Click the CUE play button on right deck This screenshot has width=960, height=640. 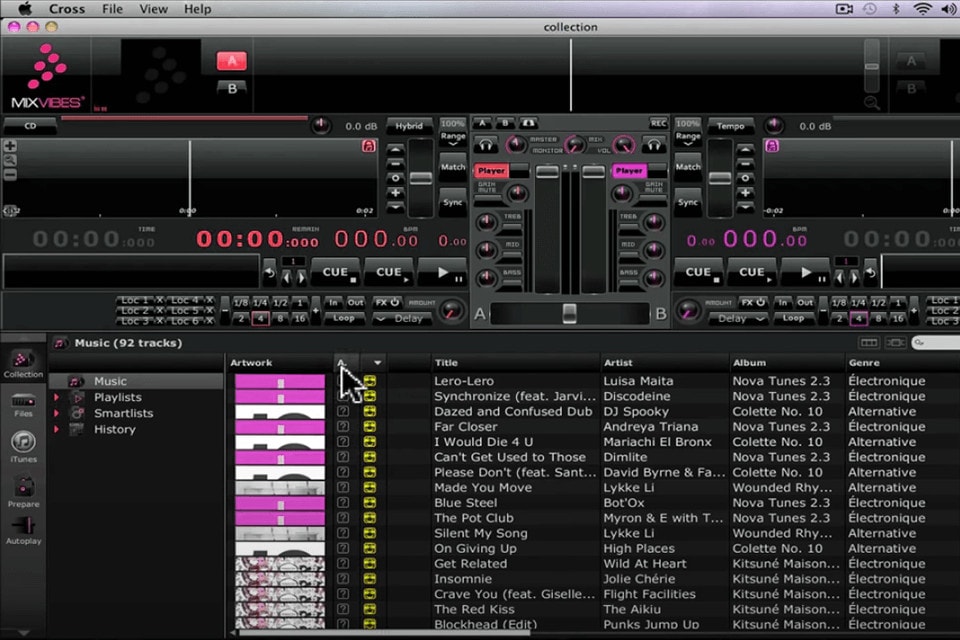coord(752,273)
